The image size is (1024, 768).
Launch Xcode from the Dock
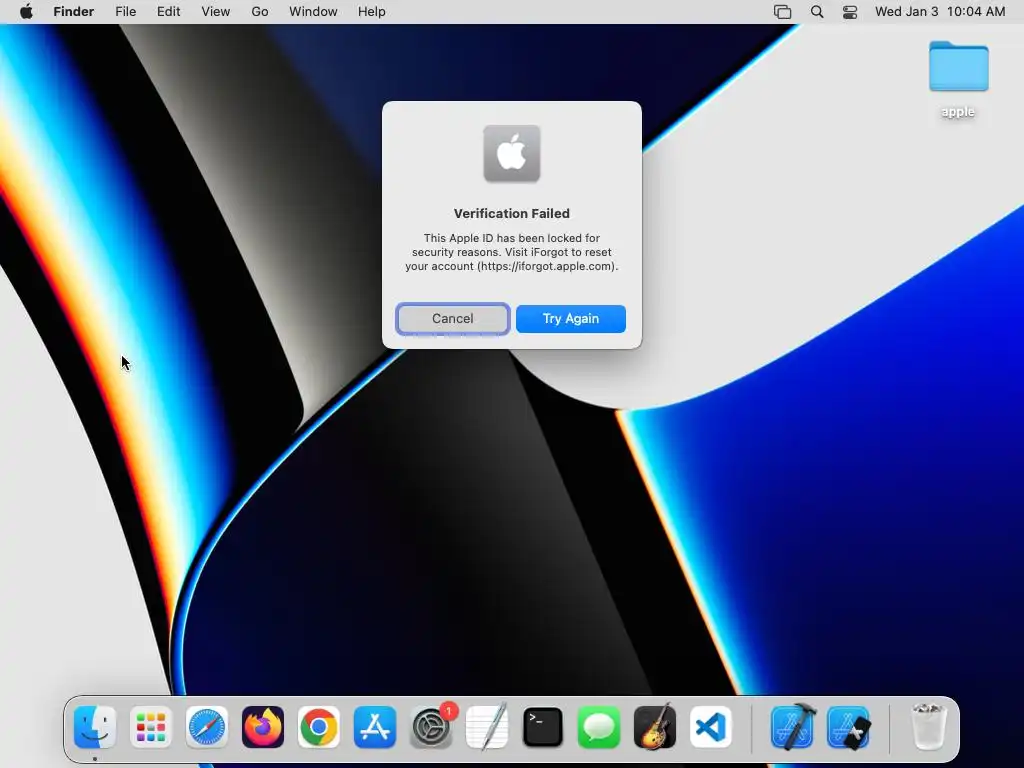[793, 727]
